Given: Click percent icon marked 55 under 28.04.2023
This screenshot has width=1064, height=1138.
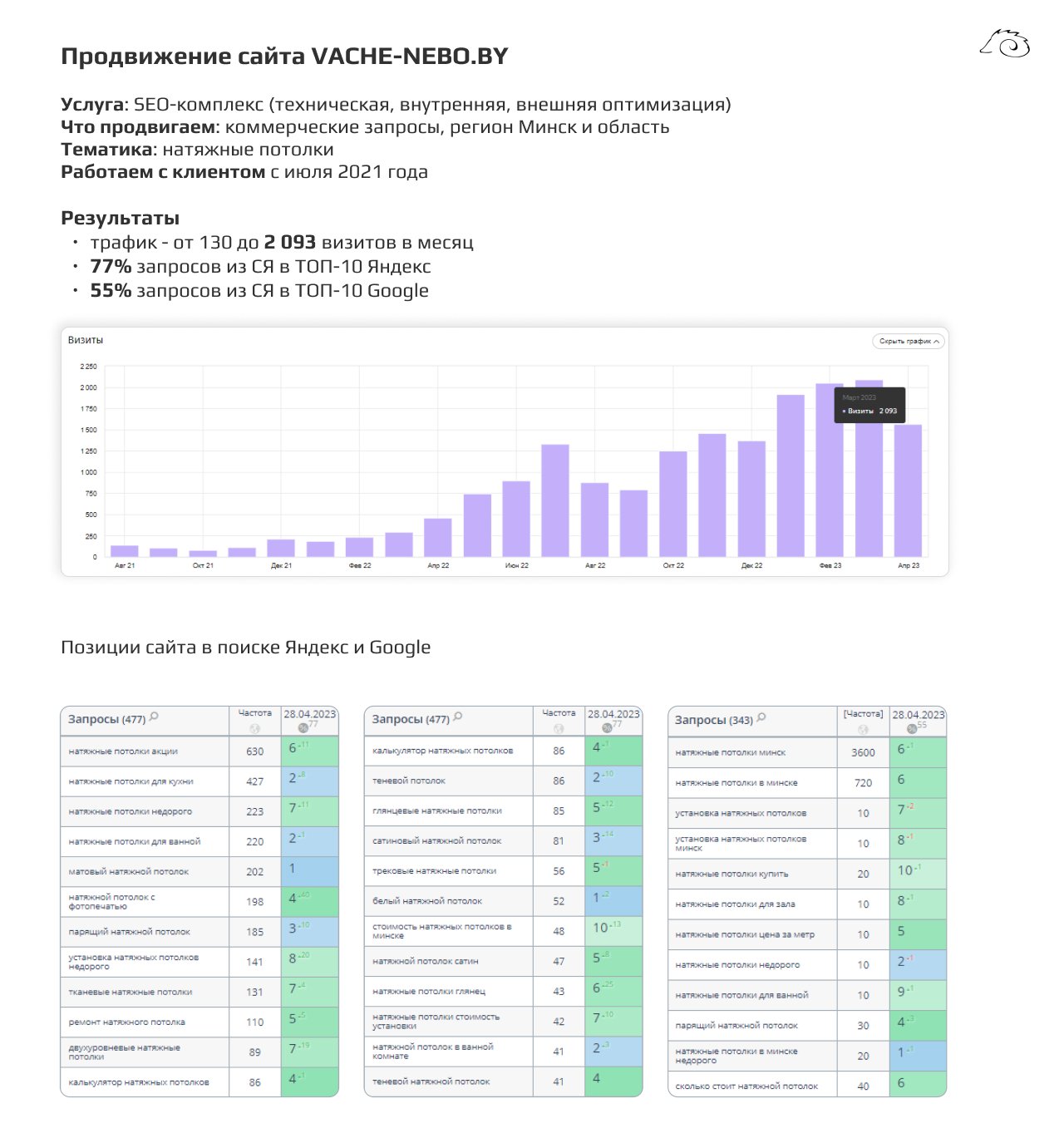Looking at the screenshot, I should click(912, 729).
